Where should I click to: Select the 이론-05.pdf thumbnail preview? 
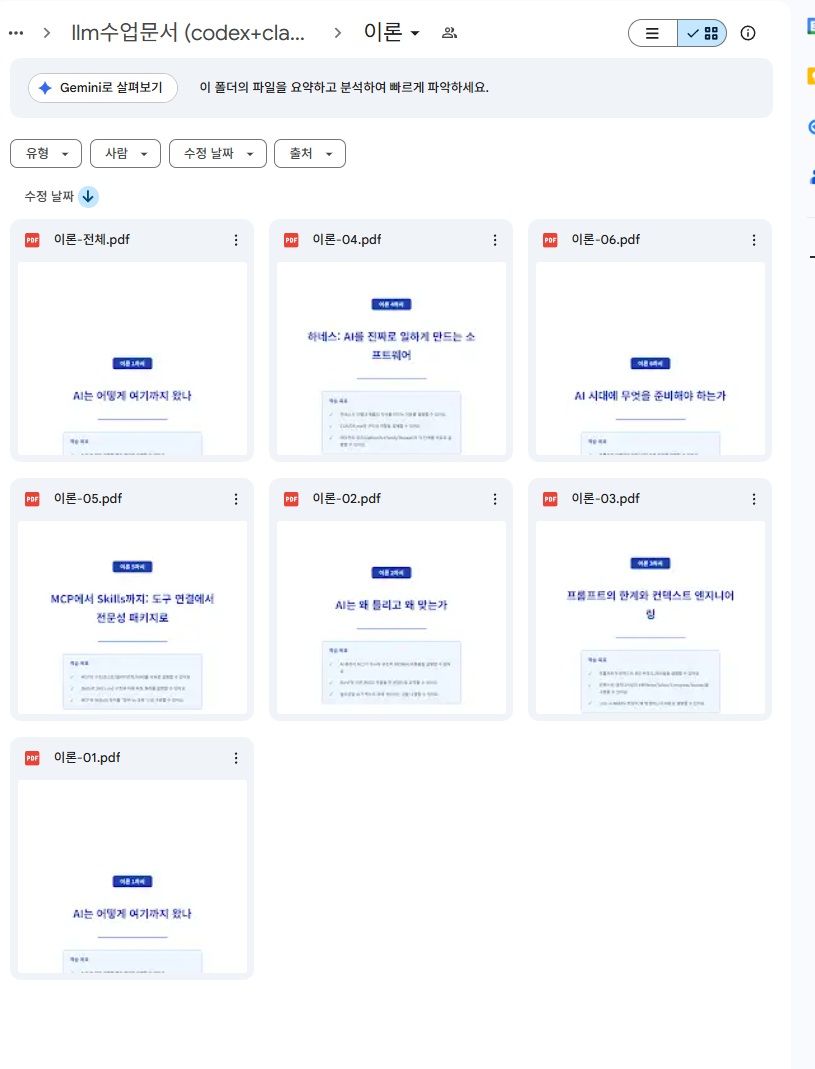coord(132,618)
